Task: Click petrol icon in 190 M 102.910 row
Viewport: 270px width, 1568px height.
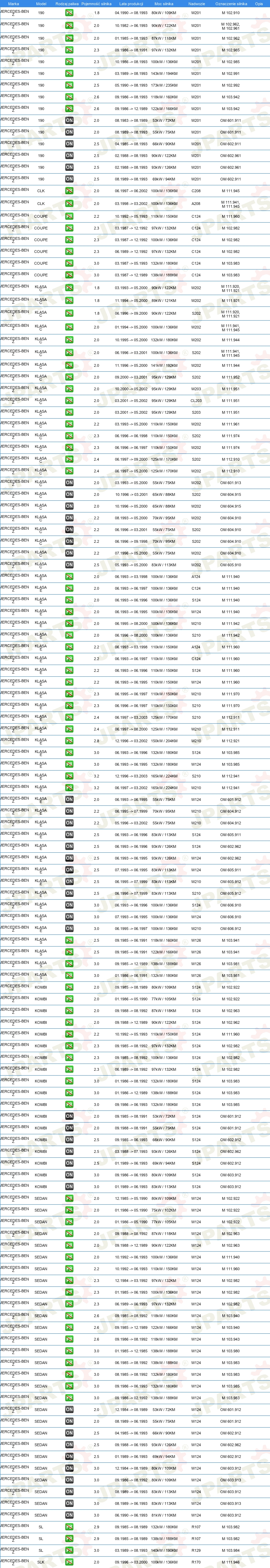Action: tap(69, 13)
